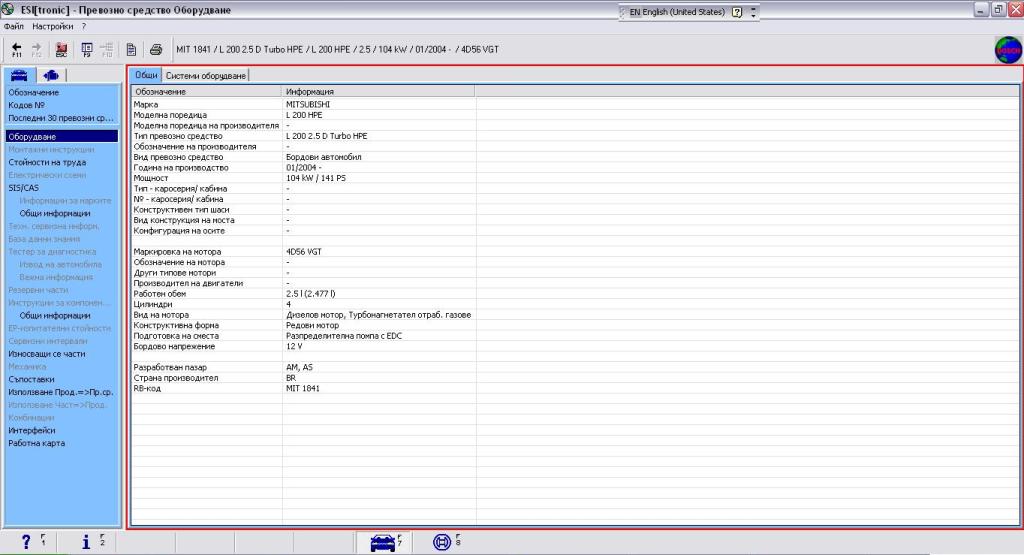Open Износващи се части in sidebar
The height and width of the screenshot is (555, 1024).
coord(46,354)
